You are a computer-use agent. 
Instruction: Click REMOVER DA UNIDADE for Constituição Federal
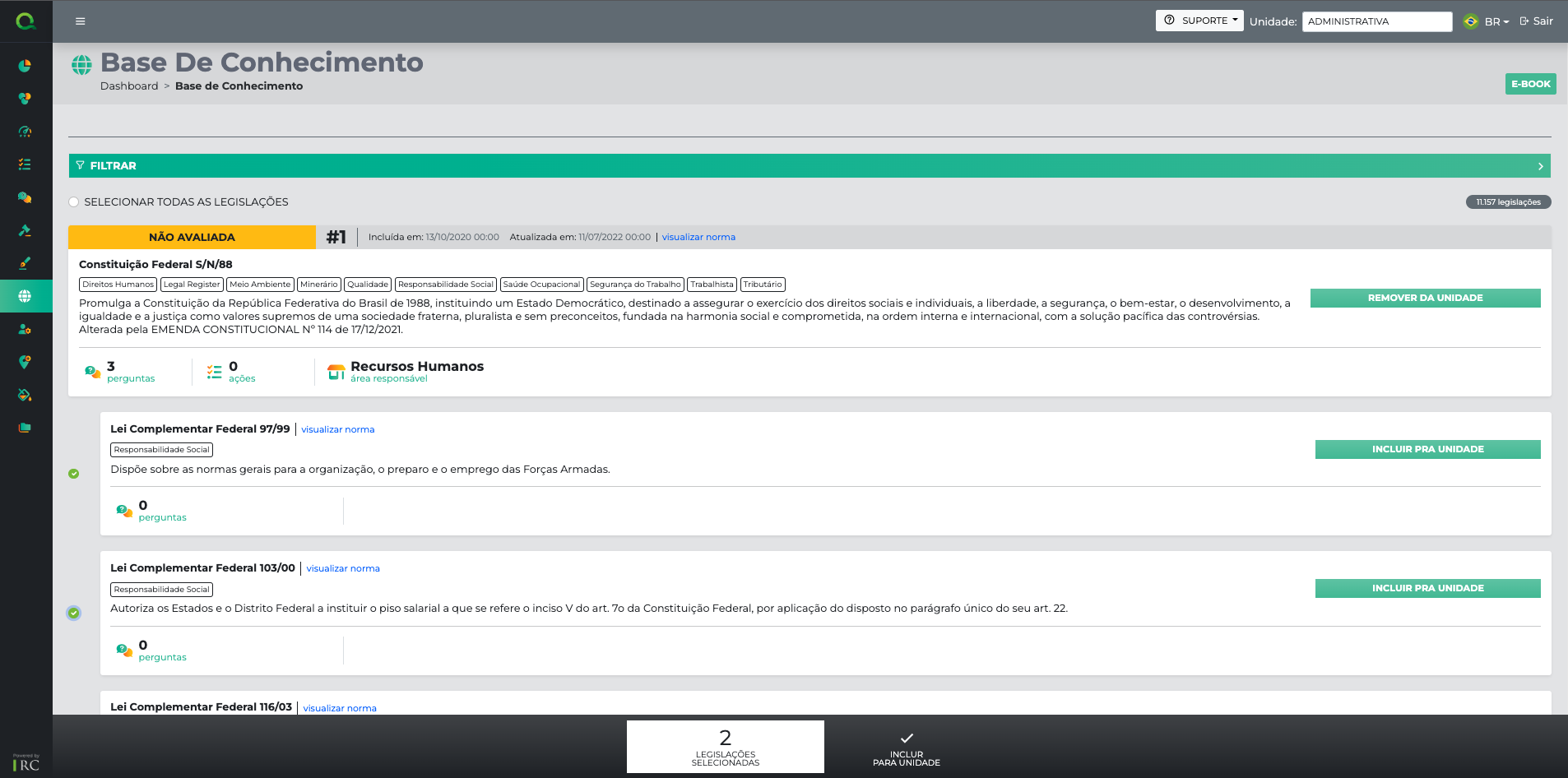click(x=1425, y=298)
